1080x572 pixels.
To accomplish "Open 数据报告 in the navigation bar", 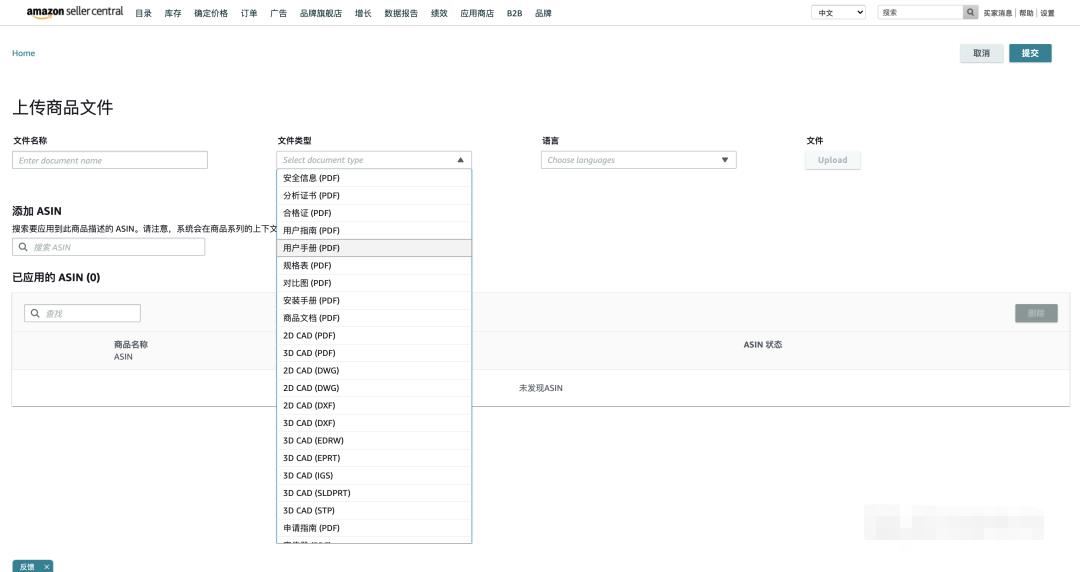I will coord(401,13).
